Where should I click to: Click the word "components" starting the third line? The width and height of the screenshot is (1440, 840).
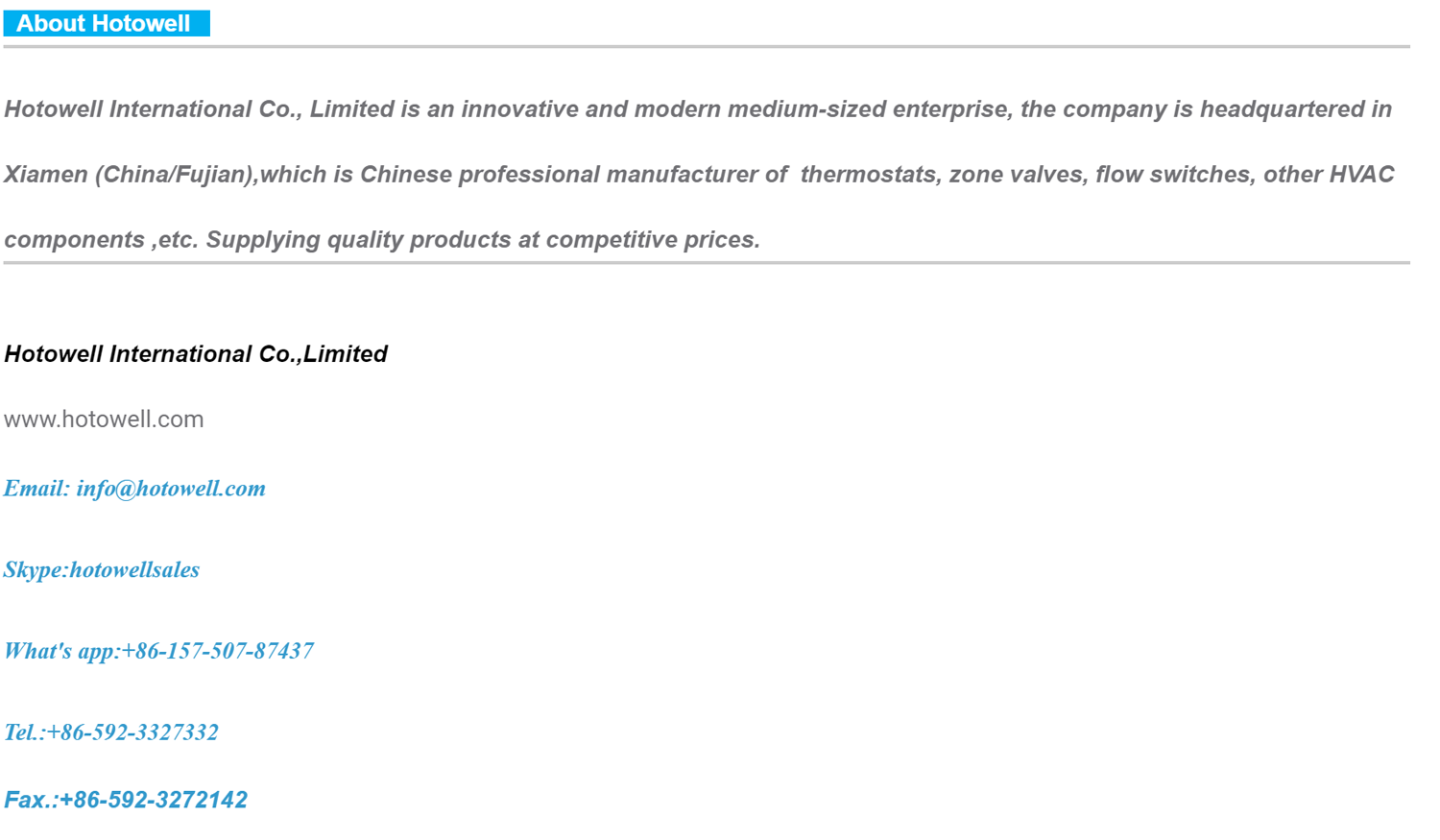click(x=74, y=240)
